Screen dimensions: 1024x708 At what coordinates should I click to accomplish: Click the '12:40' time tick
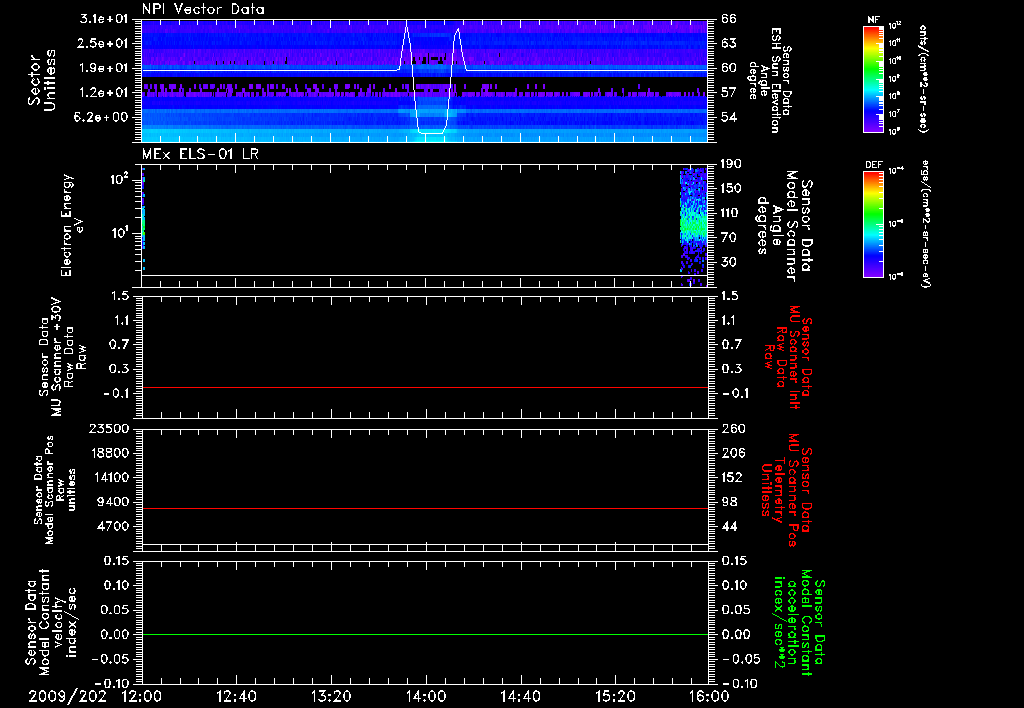coord(236,697)
